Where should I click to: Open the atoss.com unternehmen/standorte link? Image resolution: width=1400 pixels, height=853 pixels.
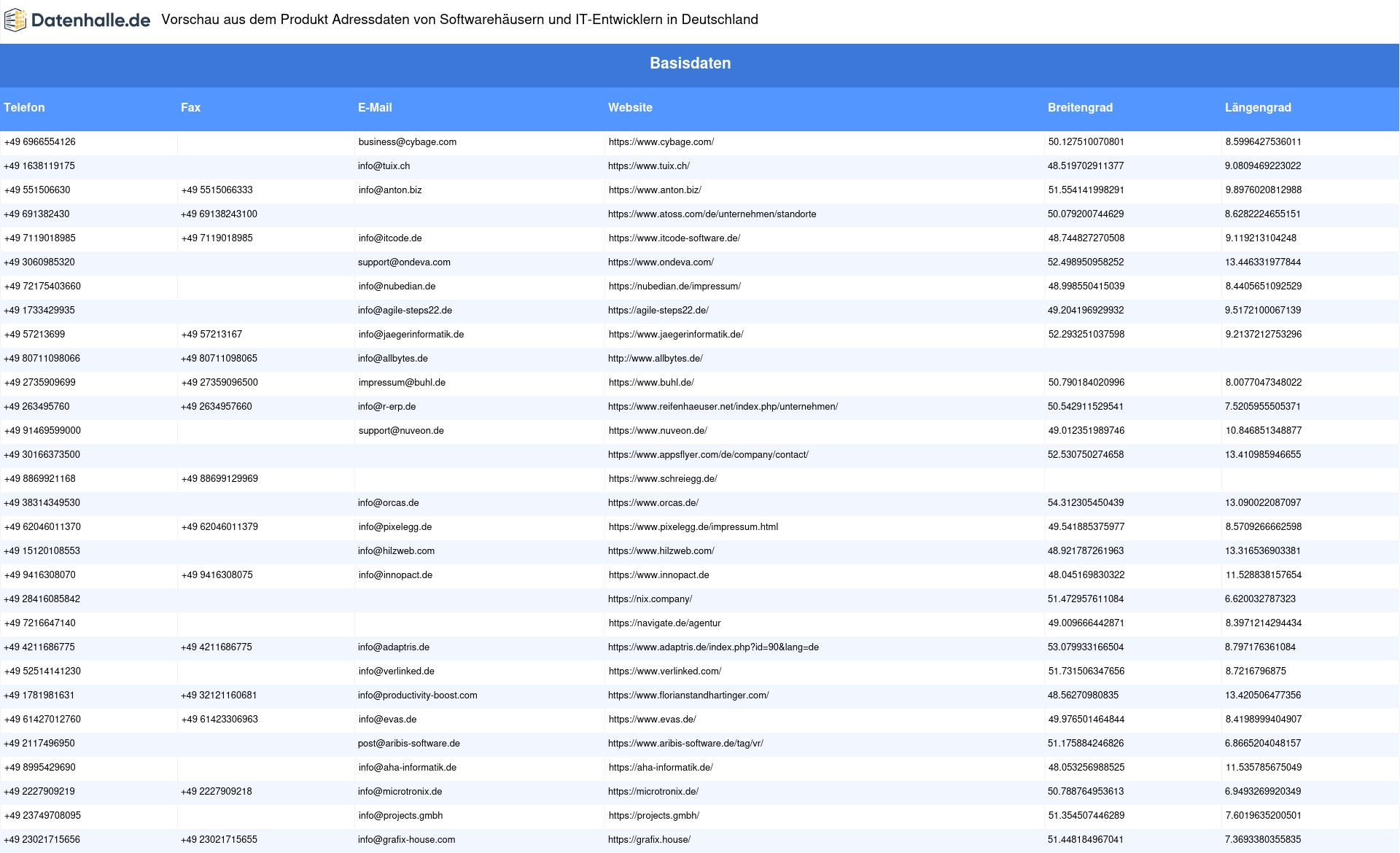[712, 214]
